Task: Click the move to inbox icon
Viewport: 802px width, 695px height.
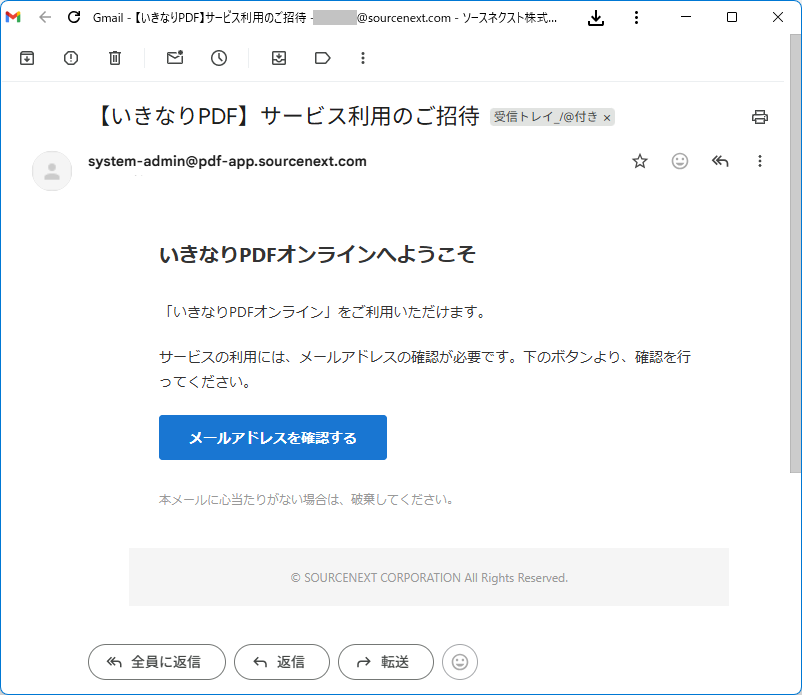Action: (279, 58)
